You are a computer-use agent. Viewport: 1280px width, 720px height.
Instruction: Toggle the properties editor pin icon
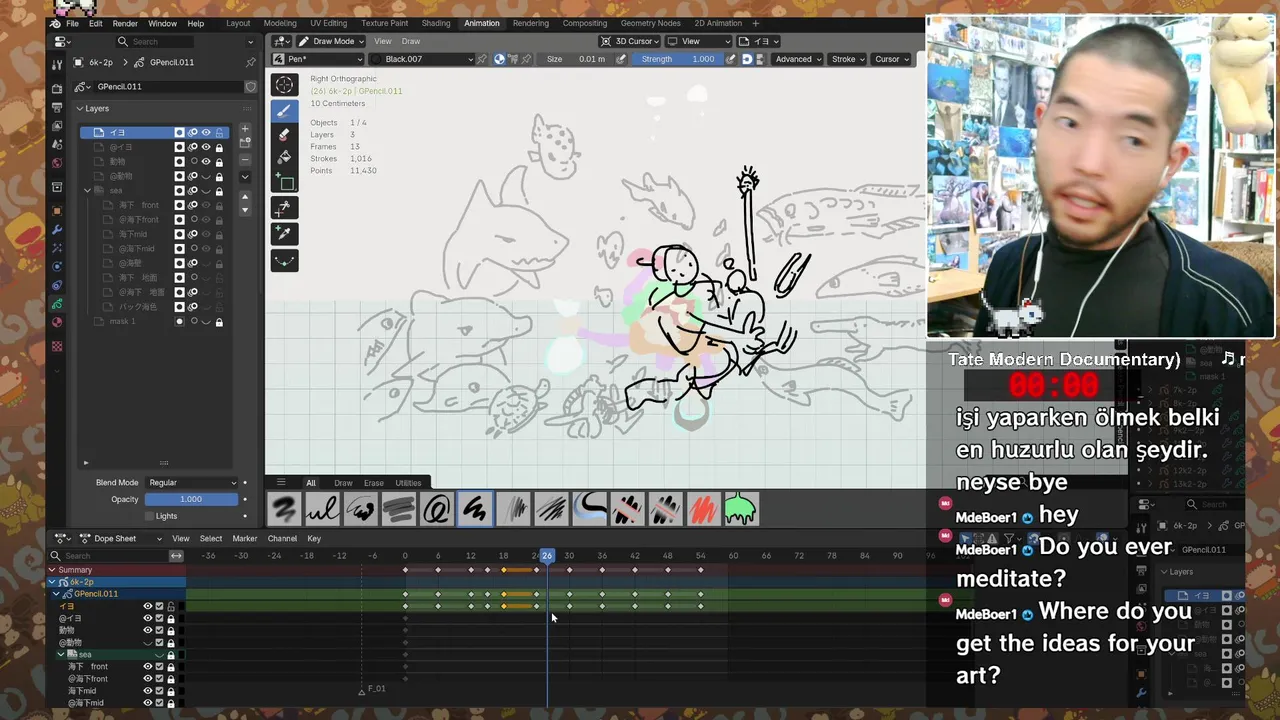point(250,62)
